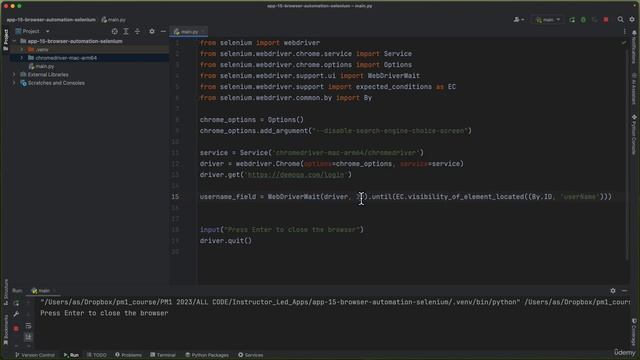Click Rerun icon in Run panel
The width and height of the screenshot is (640, 360).
point(16,303)
